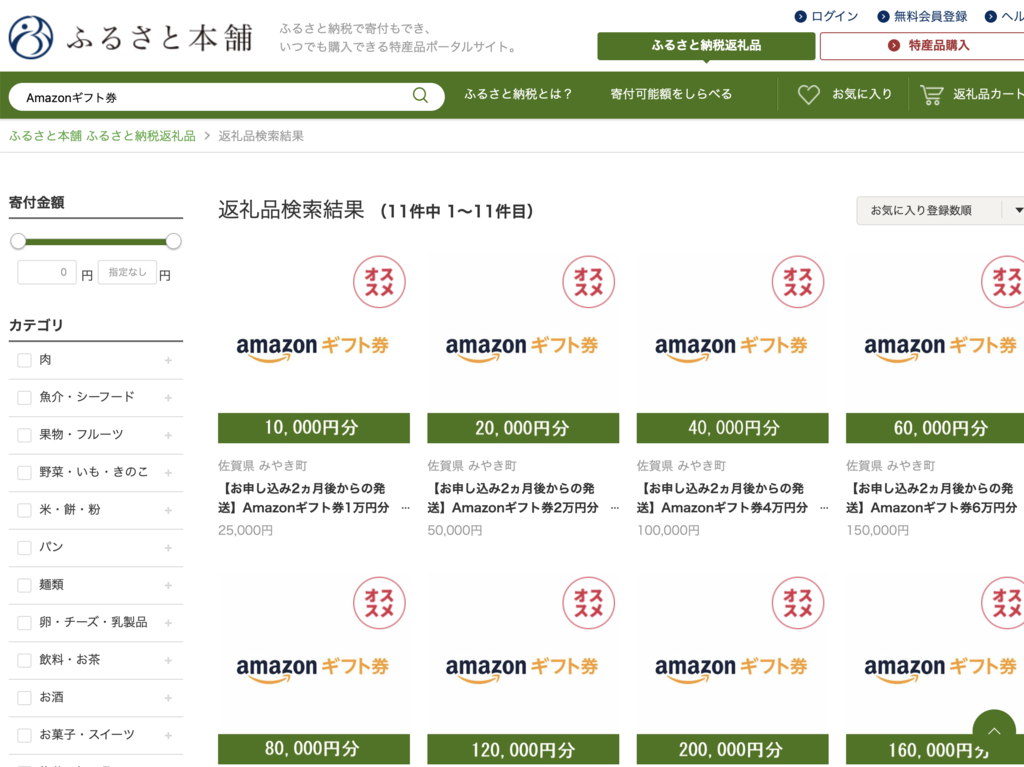Open Amazonギフト券4万円分 product title
The height and width of the screenshot is (767, 1024).
[x=733, y=498]
